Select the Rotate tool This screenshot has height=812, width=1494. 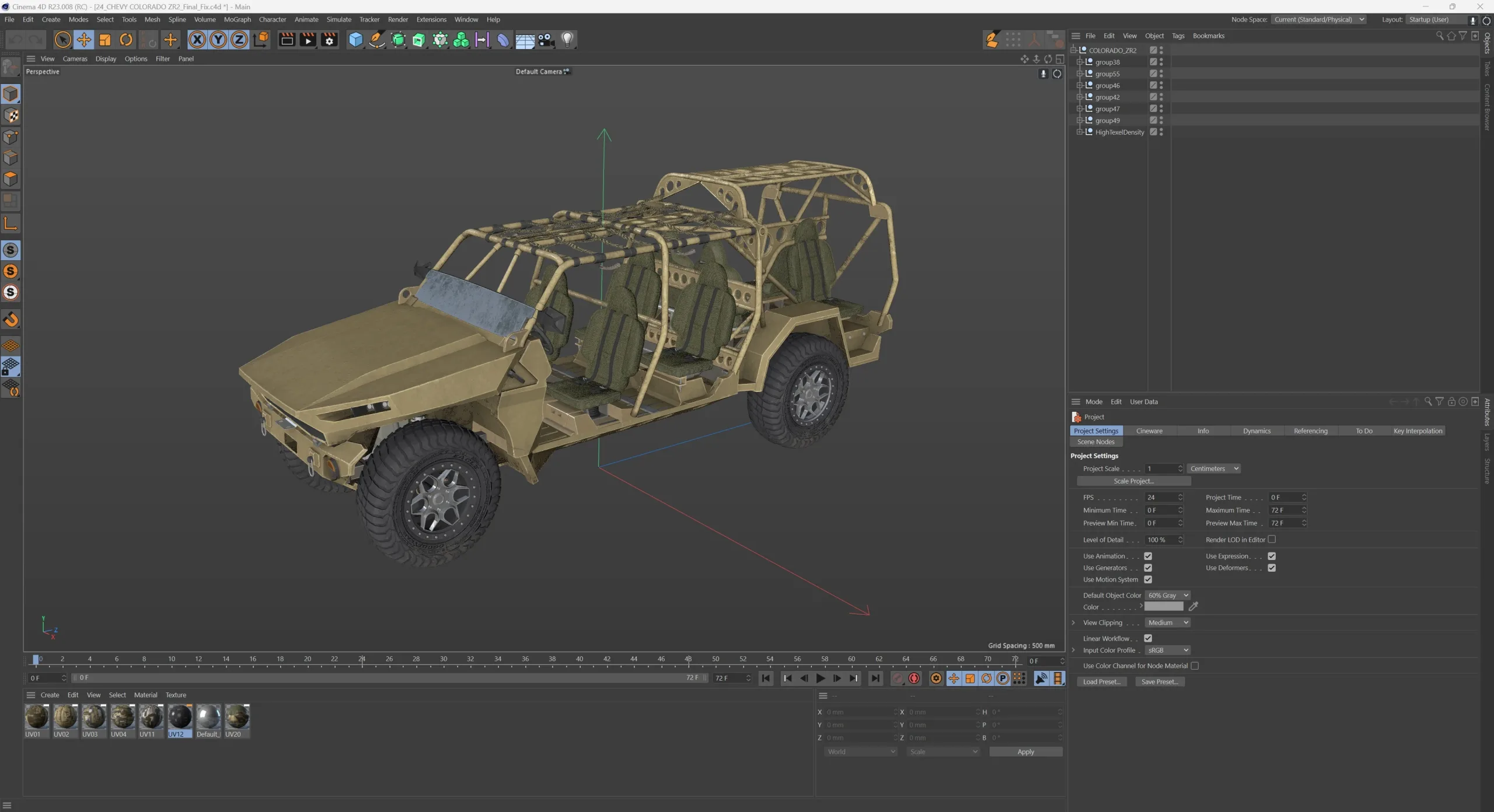(125, 39)
